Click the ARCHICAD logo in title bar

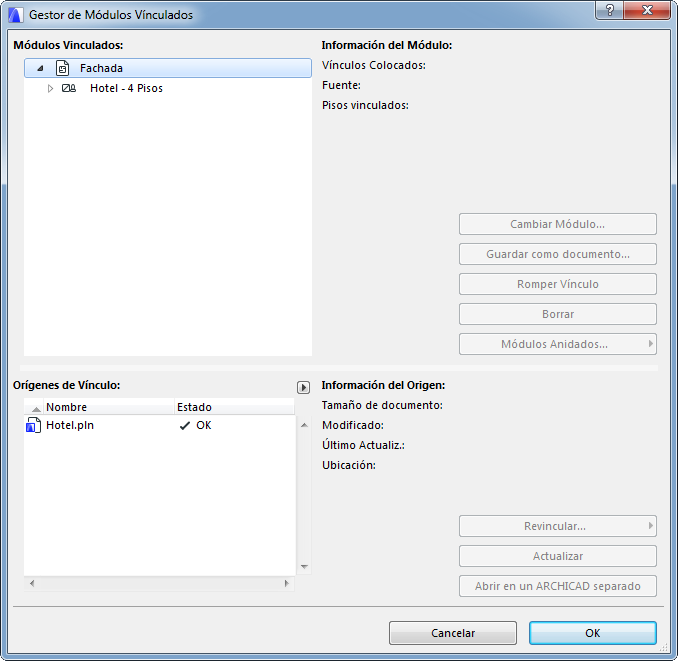(16, 14)
